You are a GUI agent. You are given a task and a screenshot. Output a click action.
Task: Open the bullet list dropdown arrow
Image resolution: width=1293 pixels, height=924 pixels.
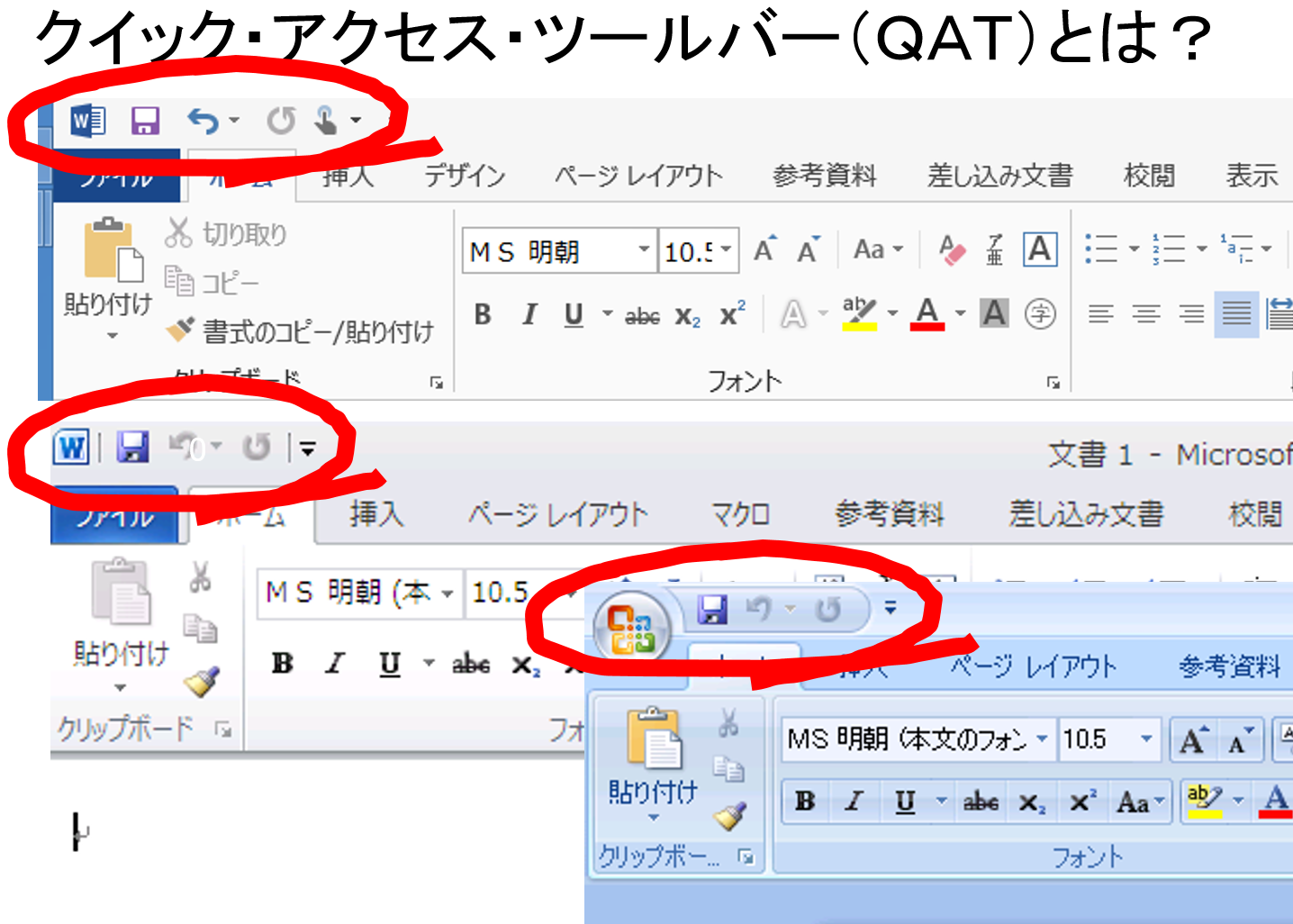click(1134, 249)
